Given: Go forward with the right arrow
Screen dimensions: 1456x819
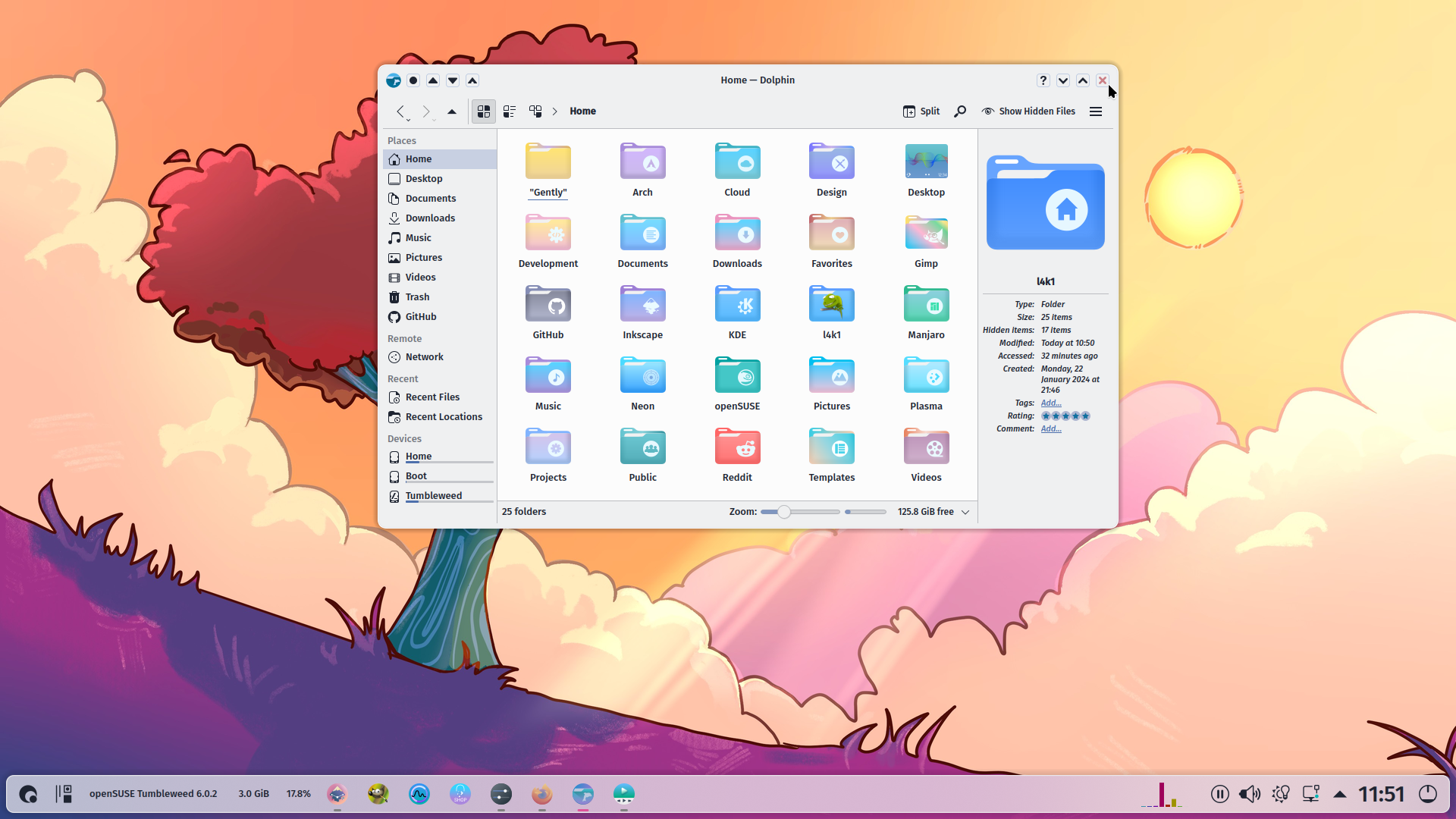Looking at the screenshot, I should (x=425, y=111).
